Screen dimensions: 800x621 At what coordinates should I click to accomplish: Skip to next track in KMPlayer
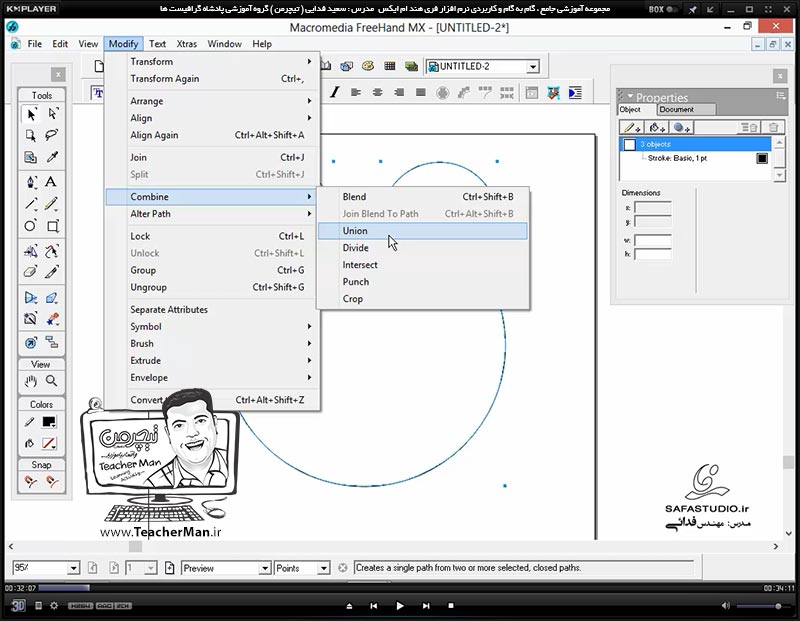[x=426, y=606]
